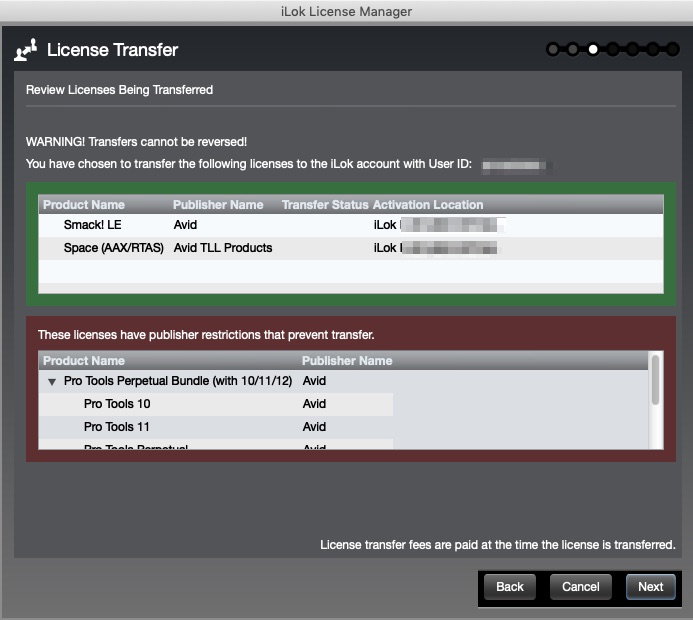Click the scrollbar of restricted licenses list
This screenshot has height=620, width=693.
point(655,380)
